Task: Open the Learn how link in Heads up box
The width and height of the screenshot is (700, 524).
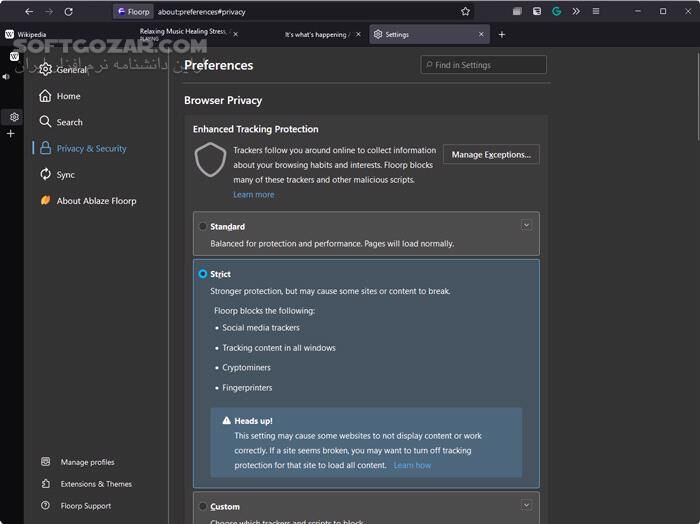Action: tap(412, 465)
